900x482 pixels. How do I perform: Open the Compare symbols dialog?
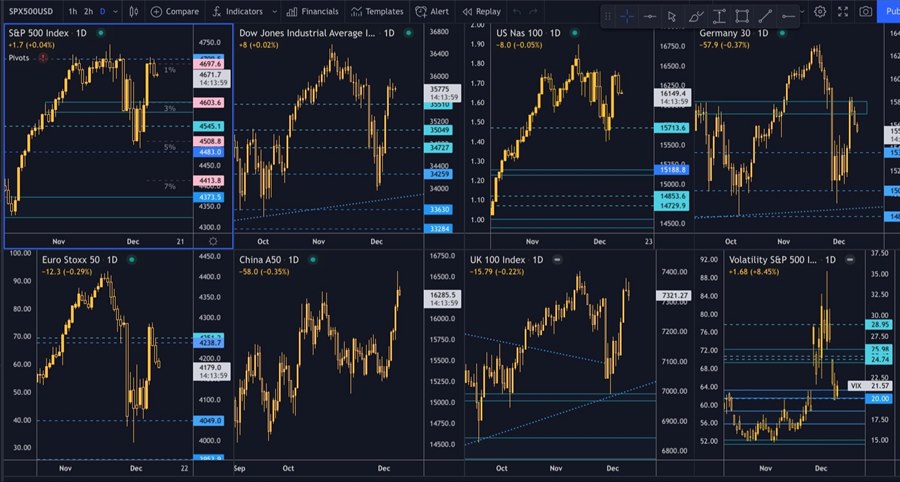(x=175, y=11)
